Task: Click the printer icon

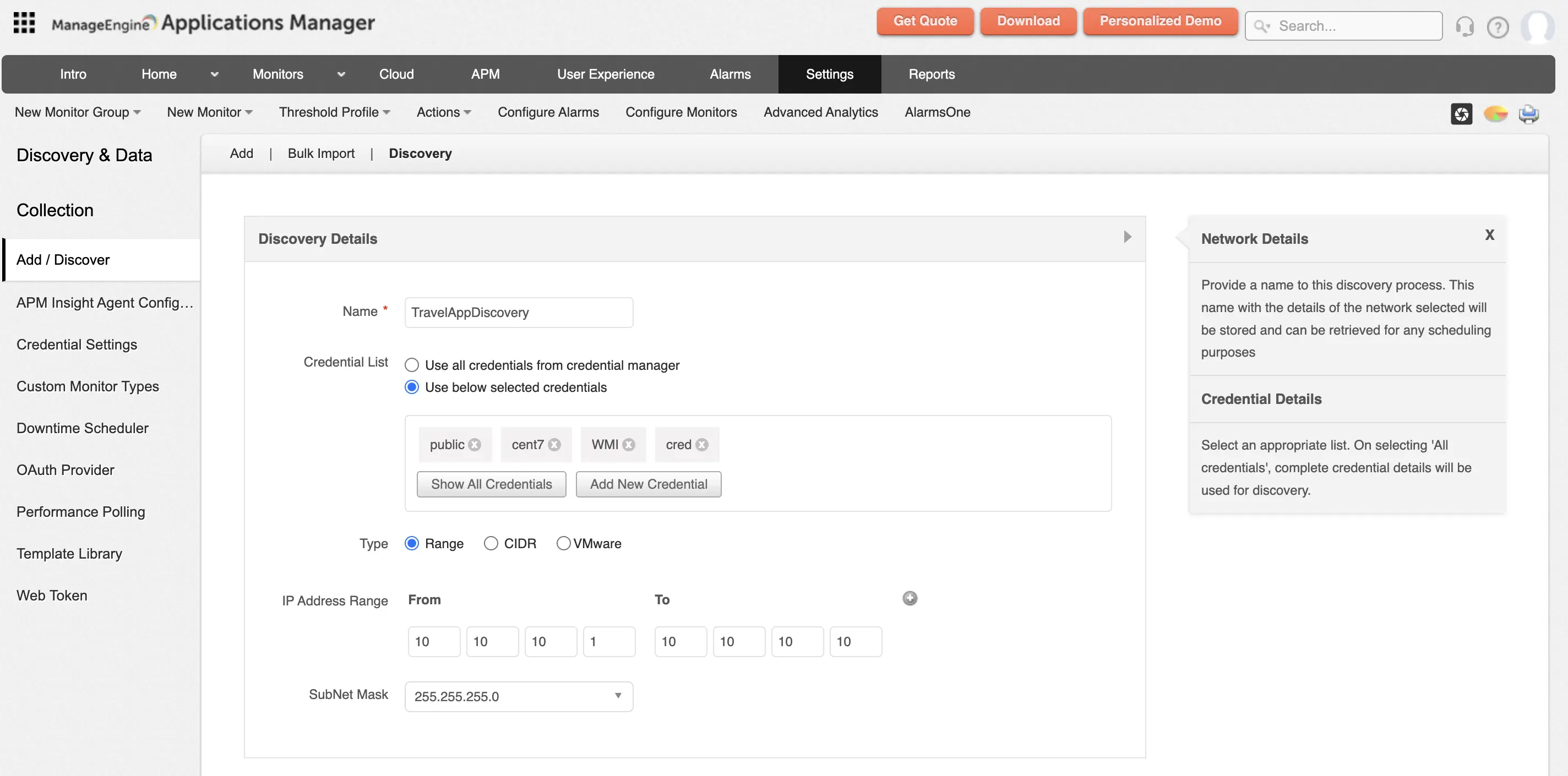Action: pyautogui.click(x=1528, y=114)
